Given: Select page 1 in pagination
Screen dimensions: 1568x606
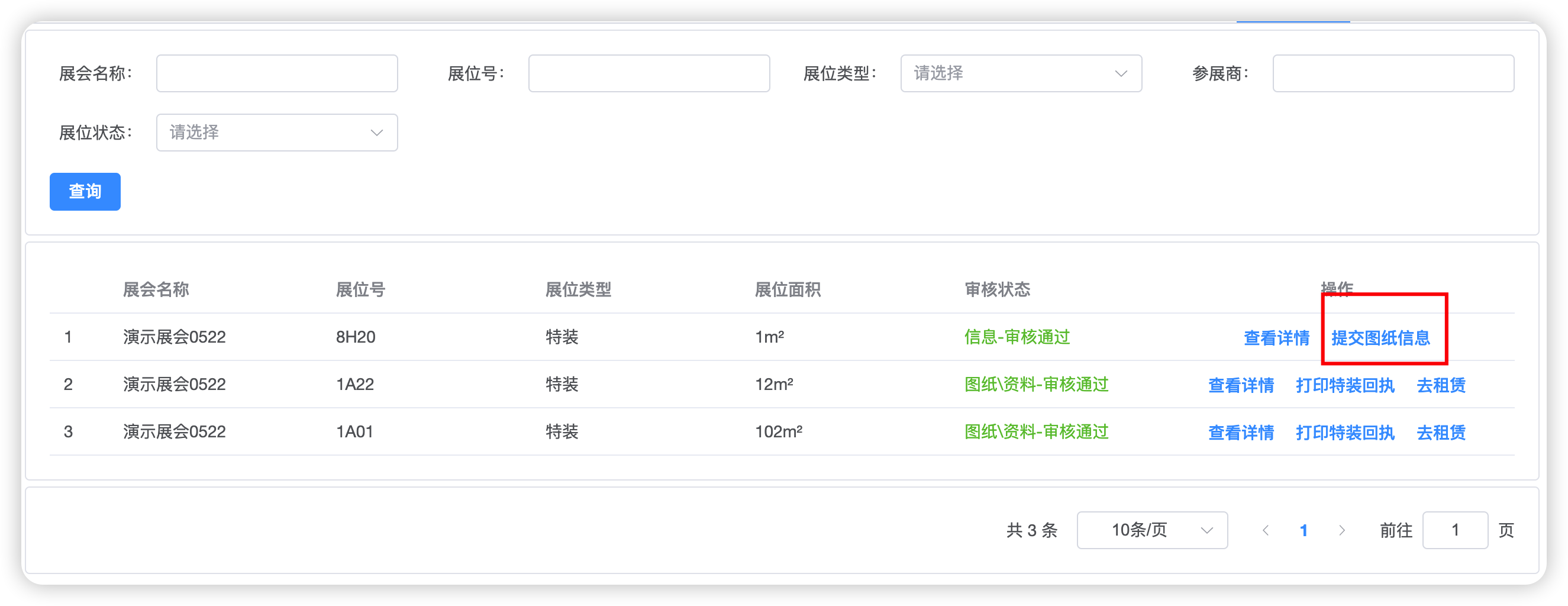Looking at the screenshot, I should coord(1304,530).
